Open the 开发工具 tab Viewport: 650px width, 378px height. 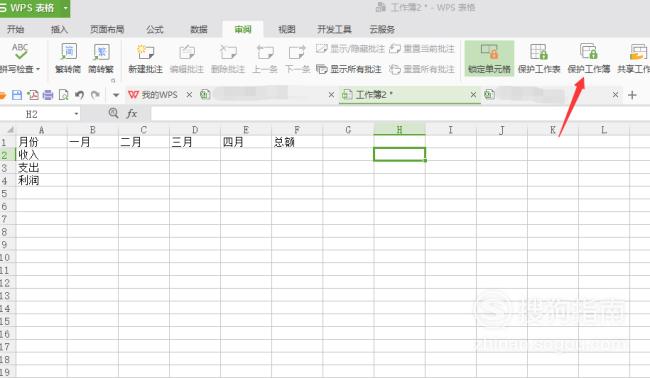click(x=334, y=29)
